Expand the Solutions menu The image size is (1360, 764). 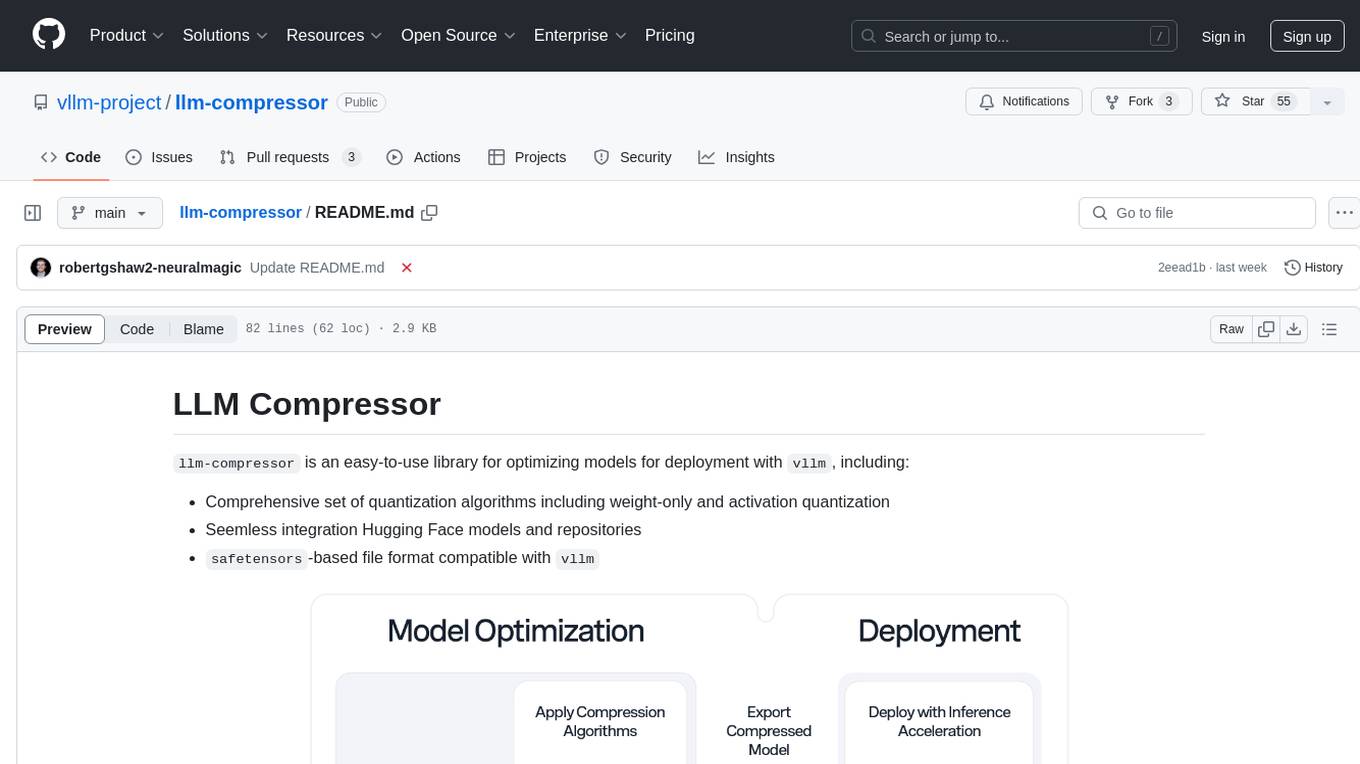pyautogui.click(x=225, y=35)
